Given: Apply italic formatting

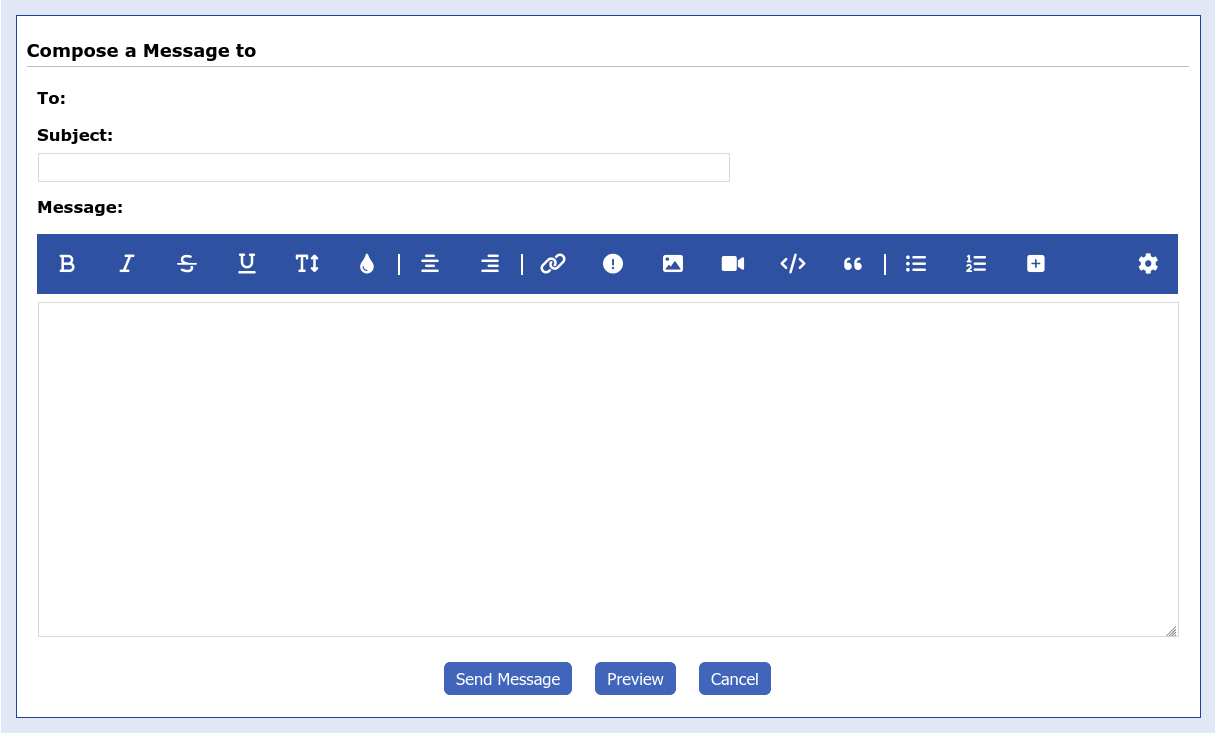Looking at the screenshot, I should (127, 264).
